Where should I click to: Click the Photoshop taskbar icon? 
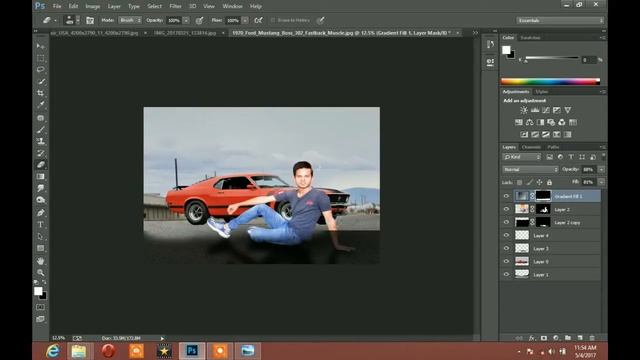coord(192,351)
